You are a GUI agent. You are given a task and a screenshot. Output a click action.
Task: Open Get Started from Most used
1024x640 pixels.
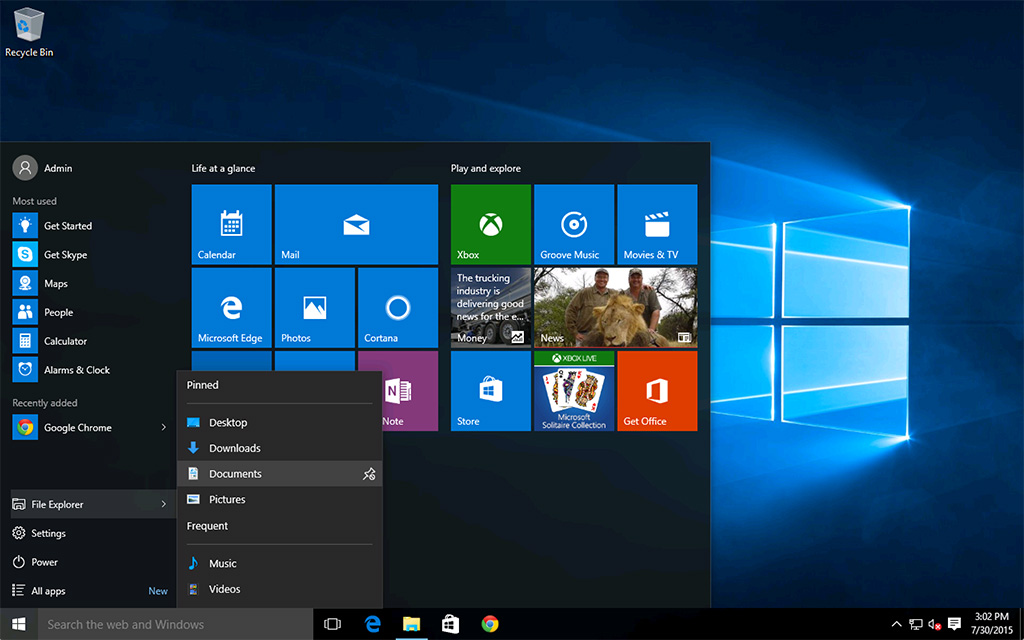coord(89,226)
